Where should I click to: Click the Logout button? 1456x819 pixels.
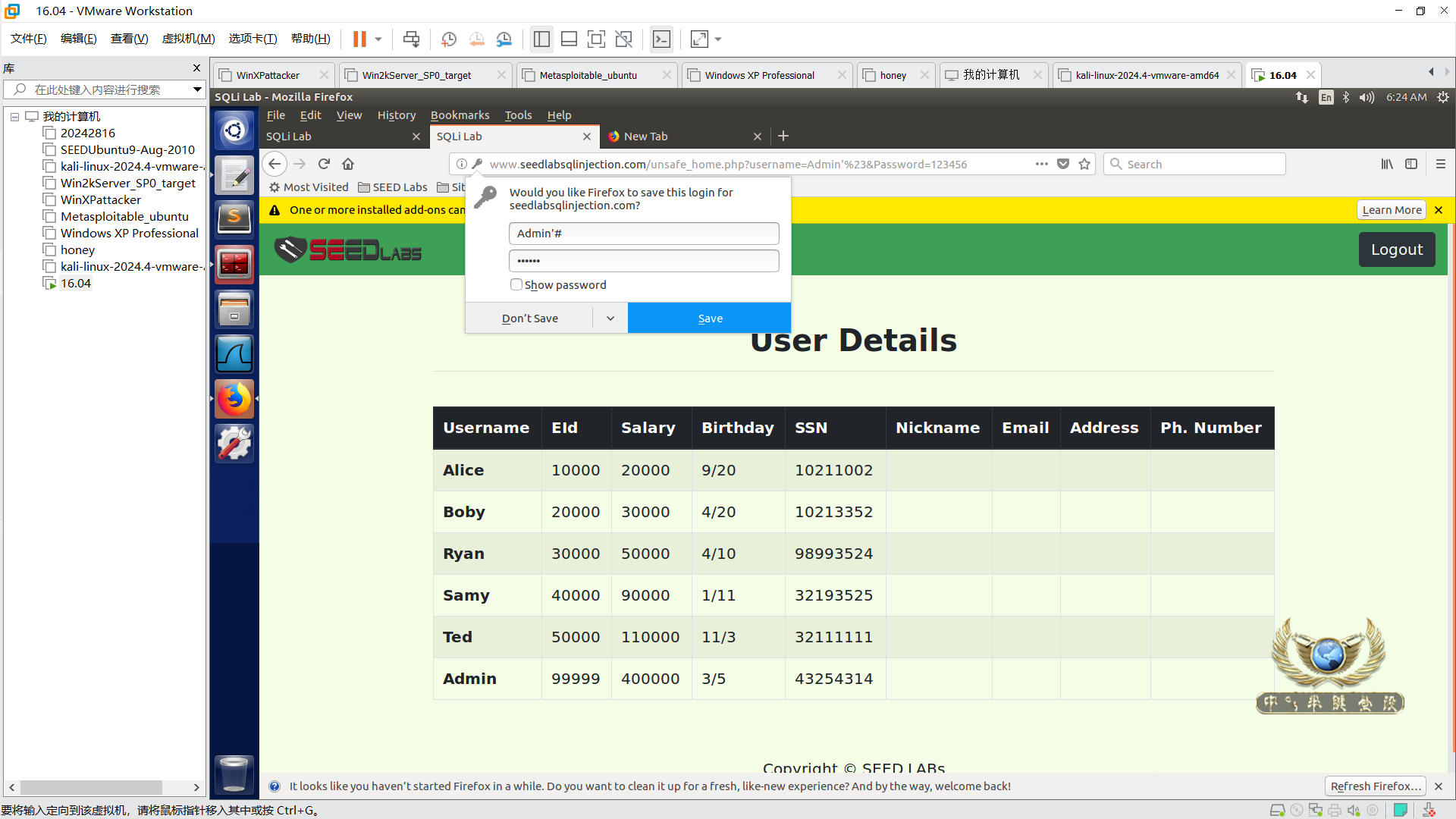point(1396,249)
